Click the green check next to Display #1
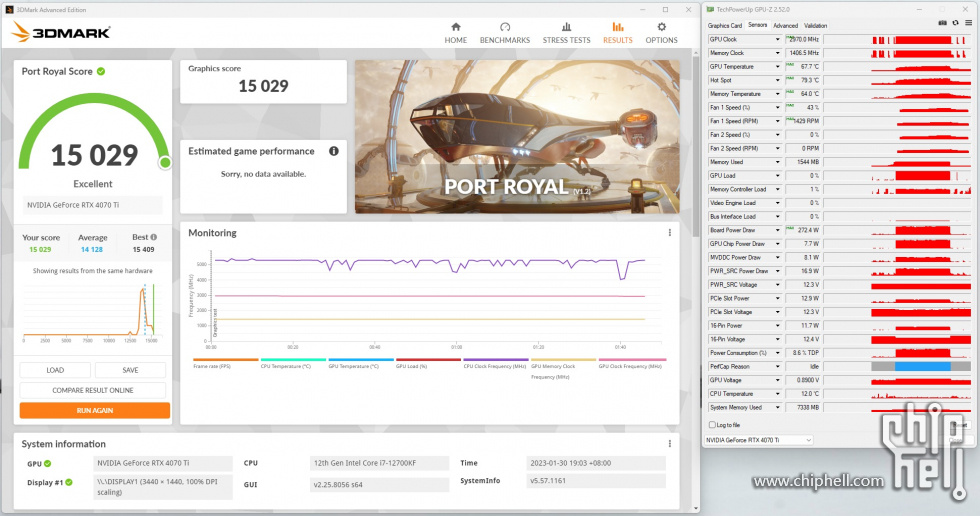This screenshot has height=516, width=980. (69, 482)
